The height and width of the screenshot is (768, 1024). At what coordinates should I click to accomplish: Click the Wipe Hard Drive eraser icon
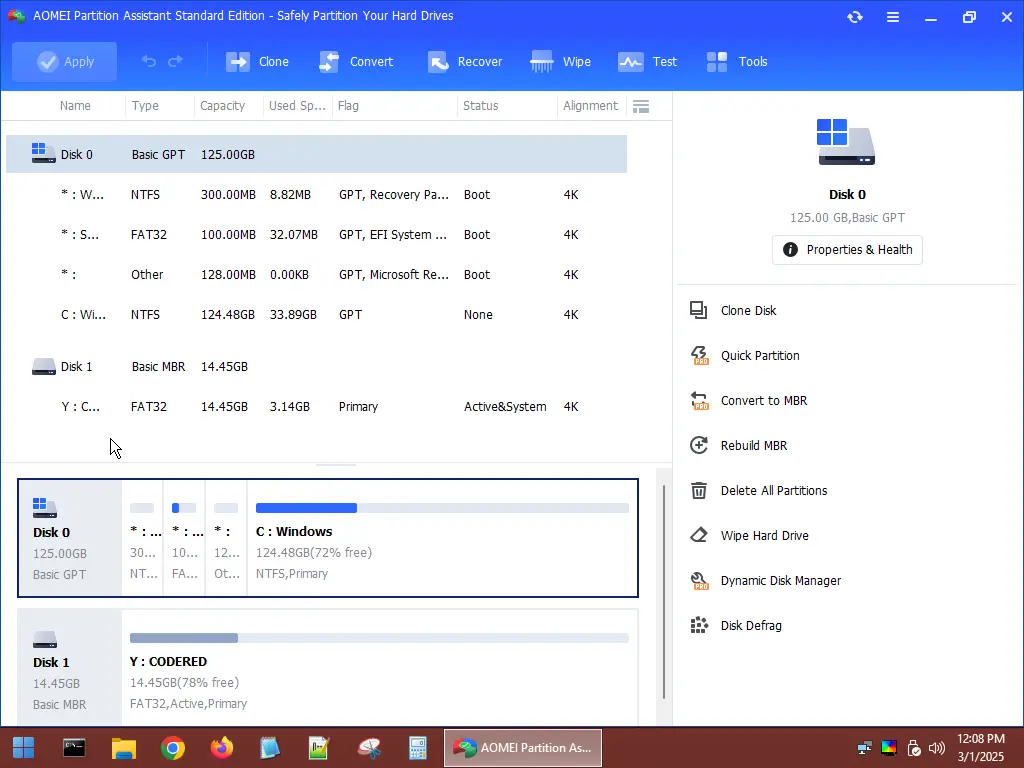click(x=699, y=536)
